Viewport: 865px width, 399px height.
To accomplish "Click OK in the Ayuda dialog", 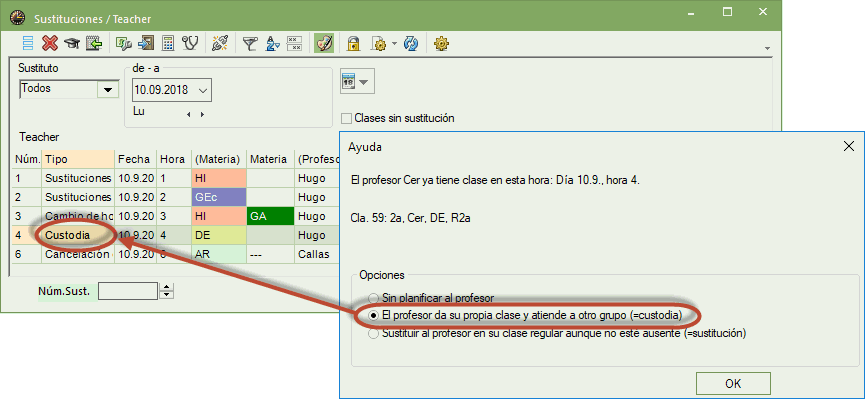I will point(733,384).
